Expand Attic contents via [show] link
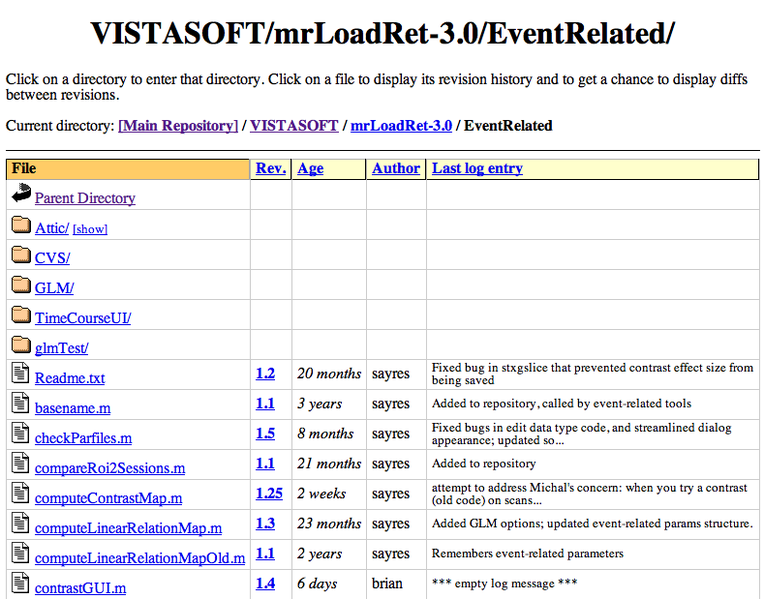 [90, 229]
